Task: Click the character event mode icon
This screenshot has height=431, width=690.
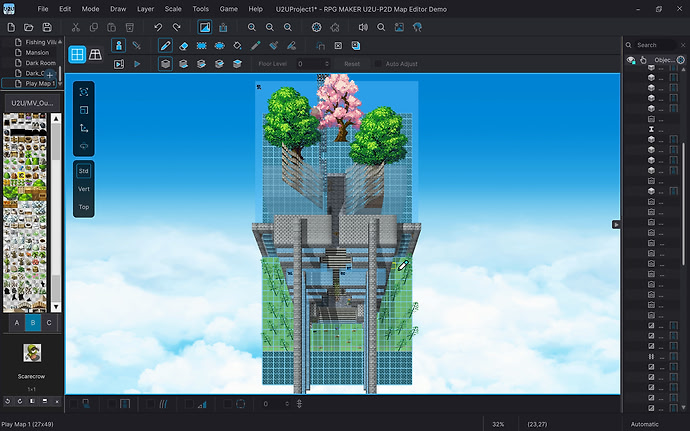Action: click(x=118, y=45)
